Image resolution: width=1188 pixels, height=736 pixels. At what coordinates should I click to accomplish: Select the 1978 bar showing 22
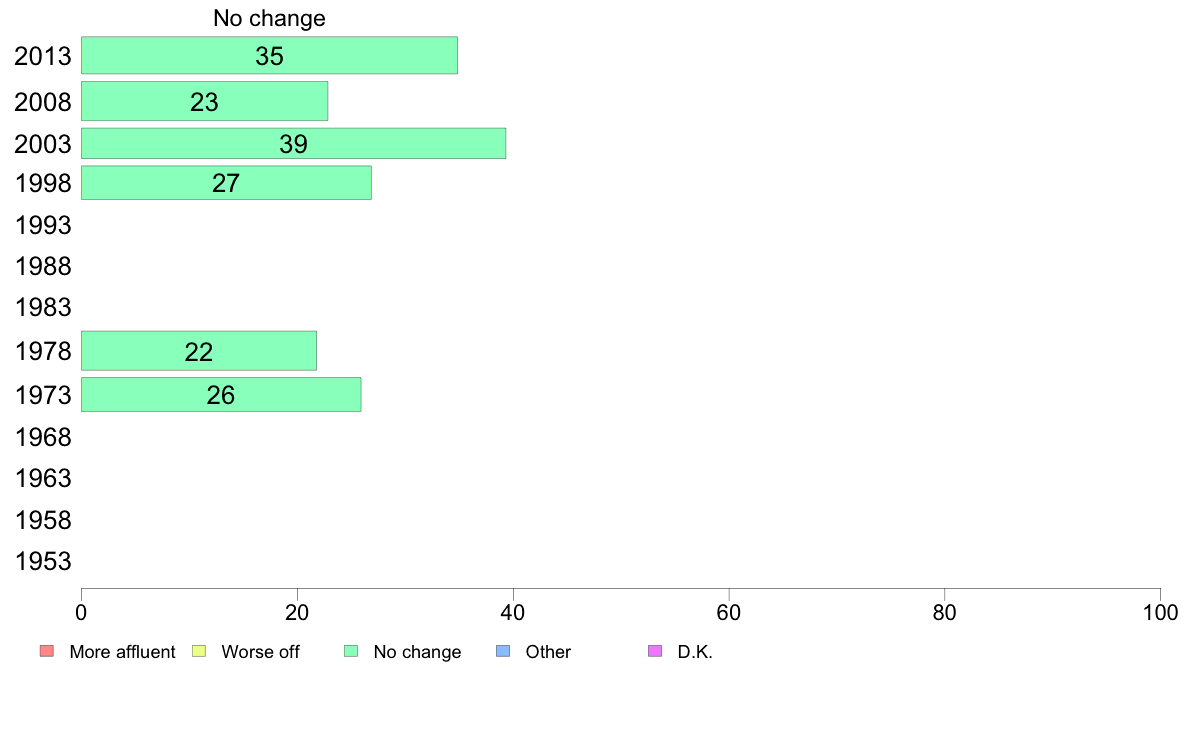tap(199, 351)
